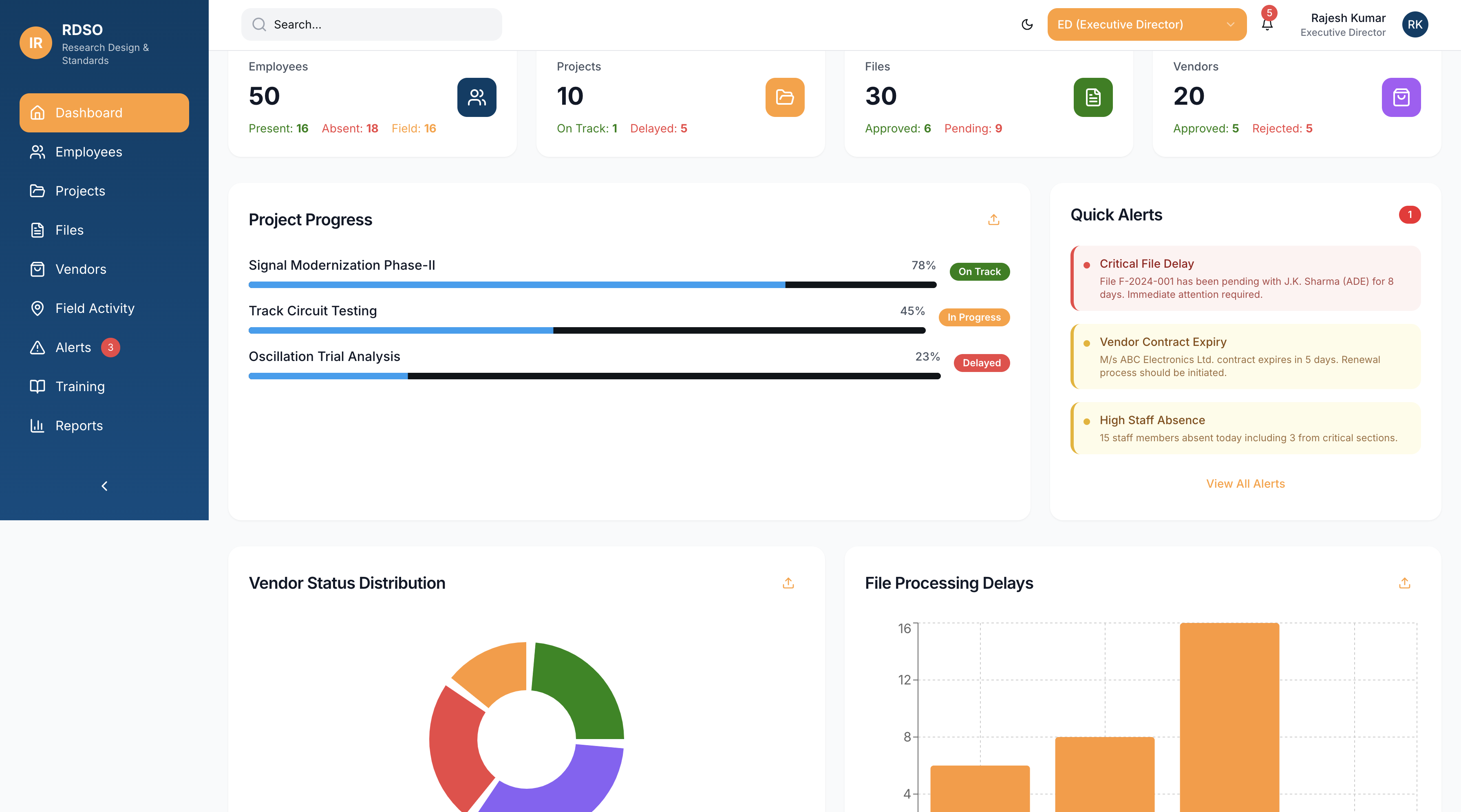
Task: Open the ED (Executive Director) role dropdown
Action: point(1147,24)
